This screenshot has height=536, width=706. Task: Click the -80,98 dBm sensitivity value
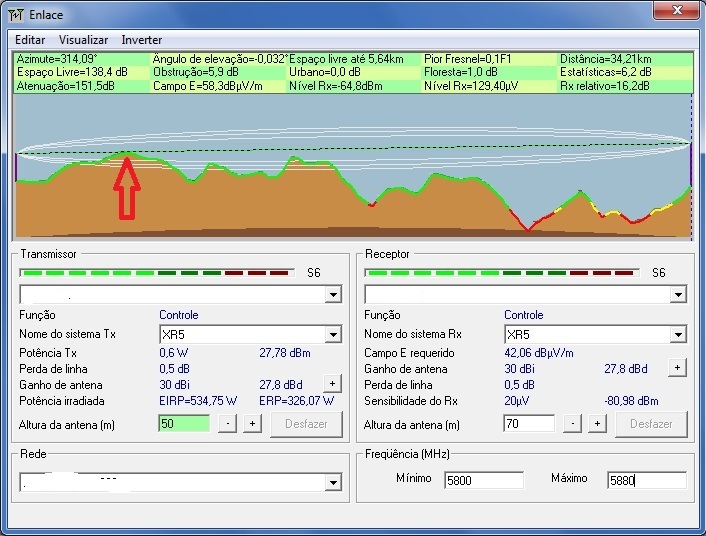click(x=631, y=401)
